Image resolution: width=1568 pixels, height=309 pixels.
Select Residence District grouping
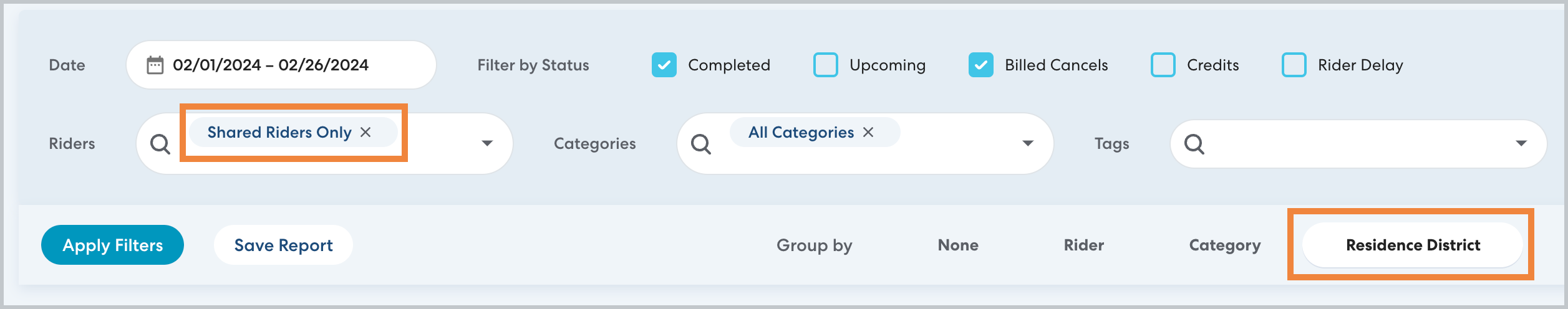pos(1413,245)
